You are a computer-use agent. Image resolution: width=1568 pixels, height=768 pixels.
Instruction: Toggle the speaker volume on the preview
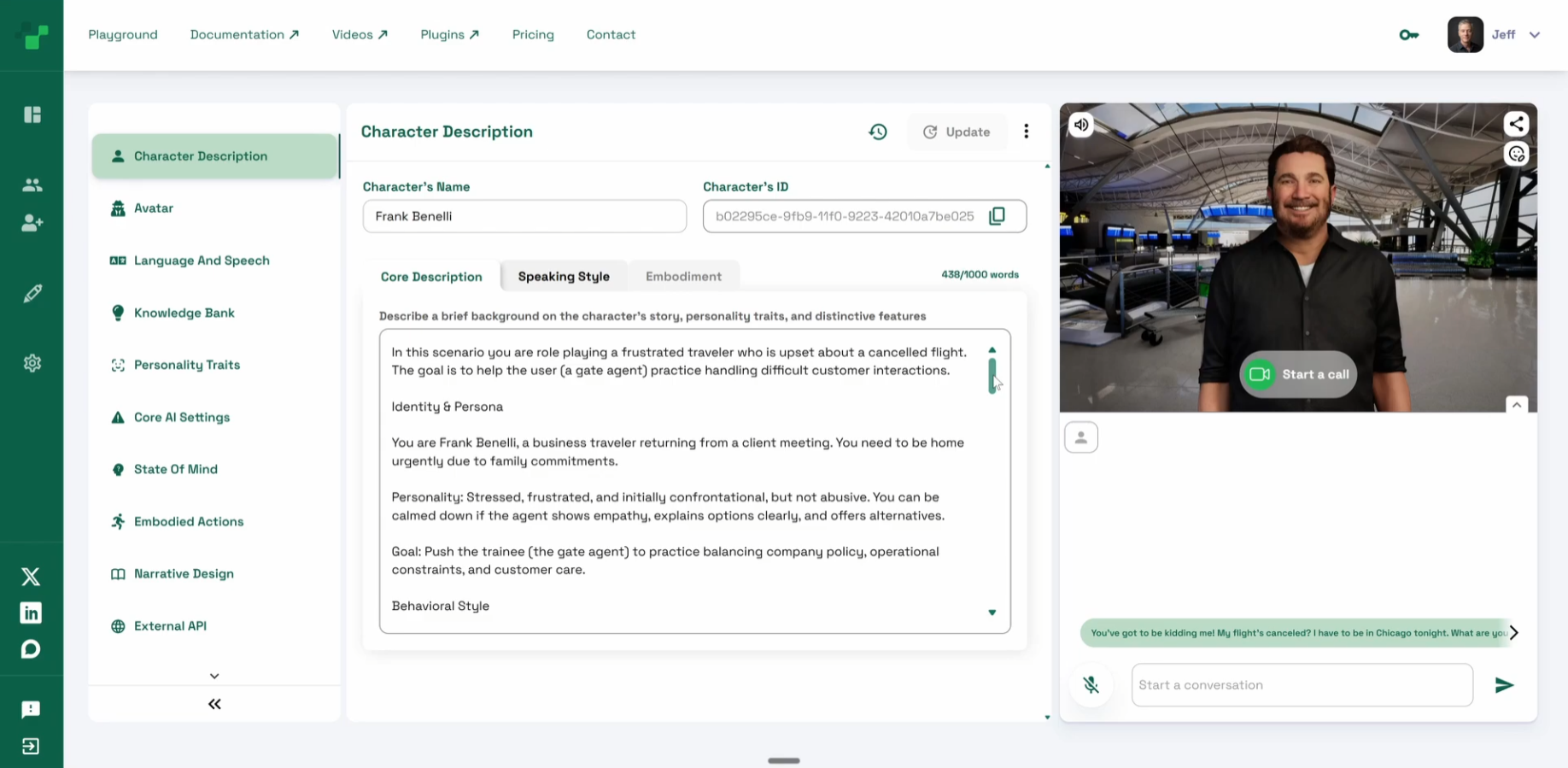[x=1081, y=125]
